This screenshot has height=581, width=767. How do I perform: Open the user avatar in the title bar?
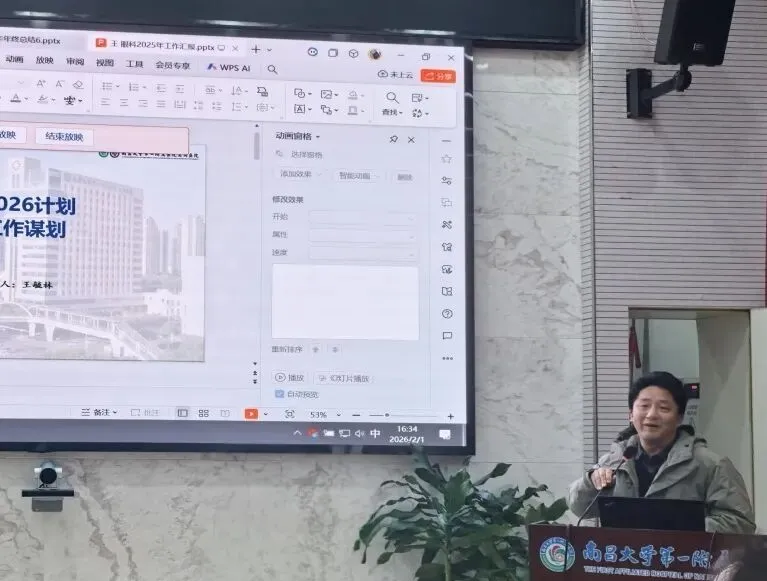(x=375, y=54)
